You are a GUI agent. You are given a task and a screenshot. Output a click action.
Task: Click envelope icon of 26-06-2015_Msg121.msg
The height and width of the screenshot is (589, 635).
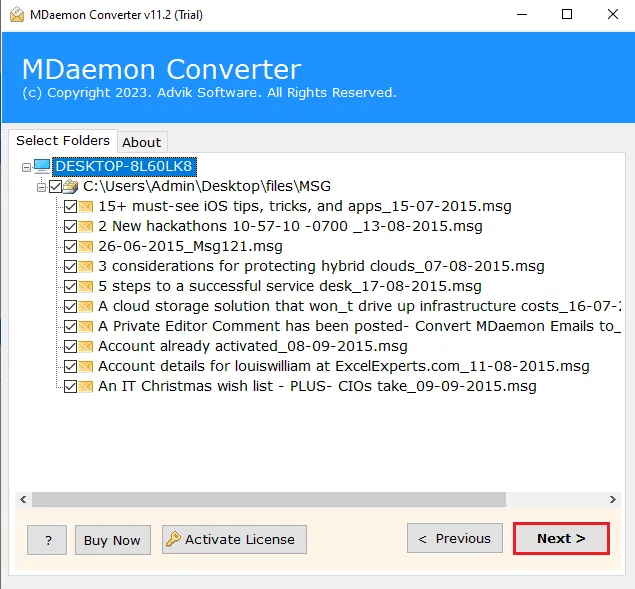point(86,246)
